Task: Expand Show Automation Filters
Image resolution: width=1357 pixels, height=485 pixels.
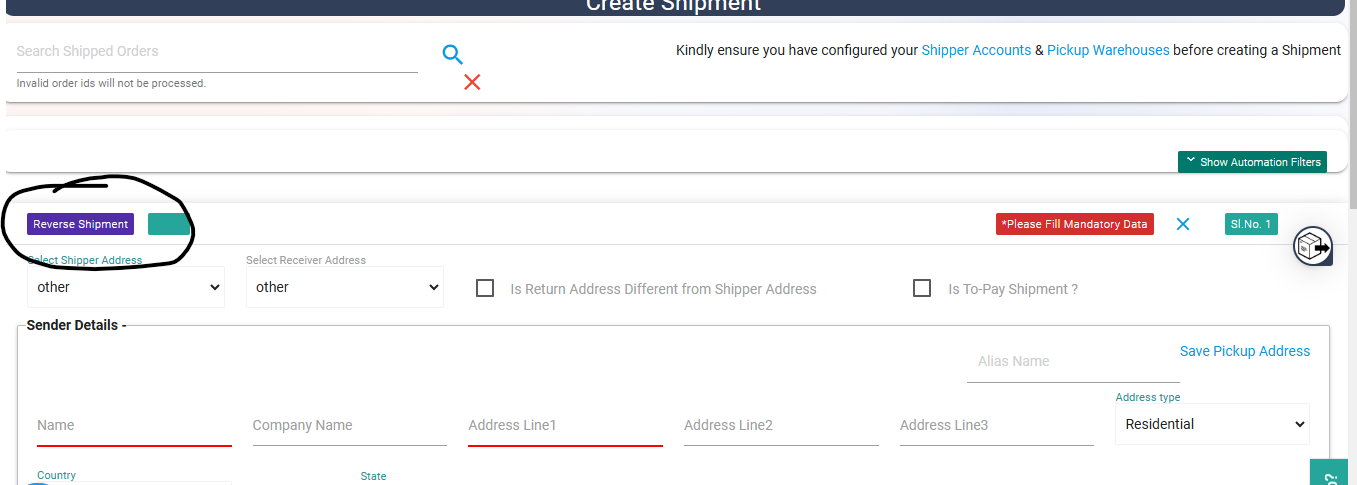Action: click(x=1252, y=162)
